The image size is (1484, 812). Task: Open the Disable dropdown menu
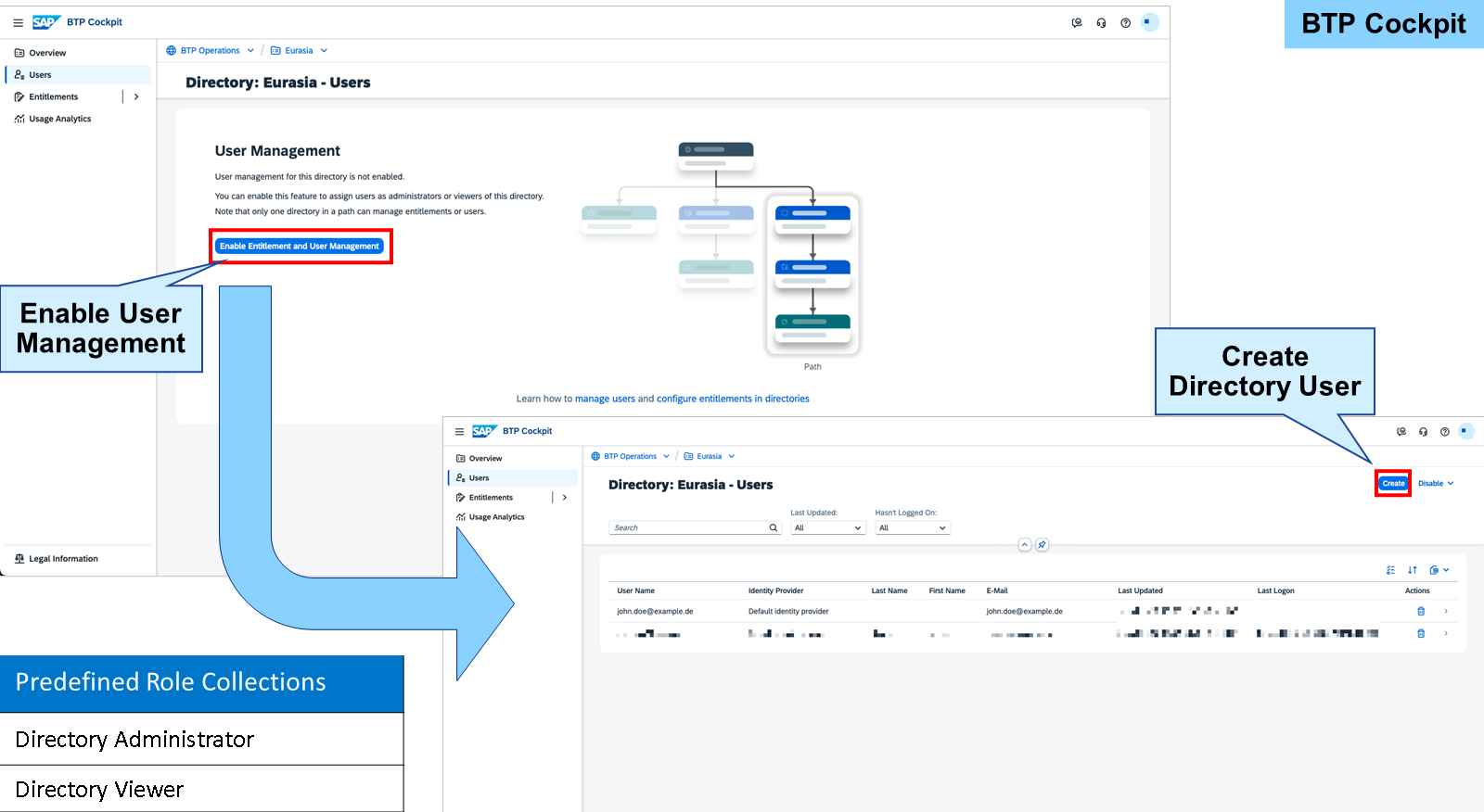[x=1436, y=484]
